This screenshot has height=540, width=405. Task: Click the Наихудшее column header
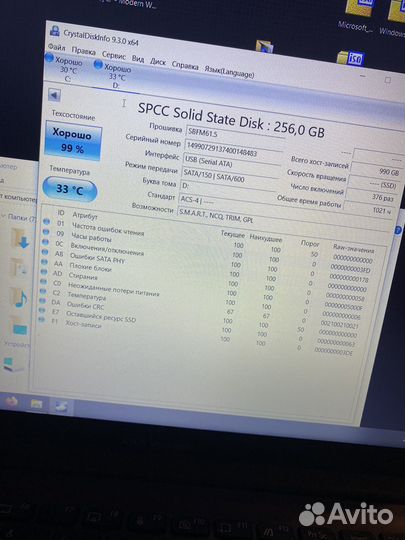coord(266,238)
